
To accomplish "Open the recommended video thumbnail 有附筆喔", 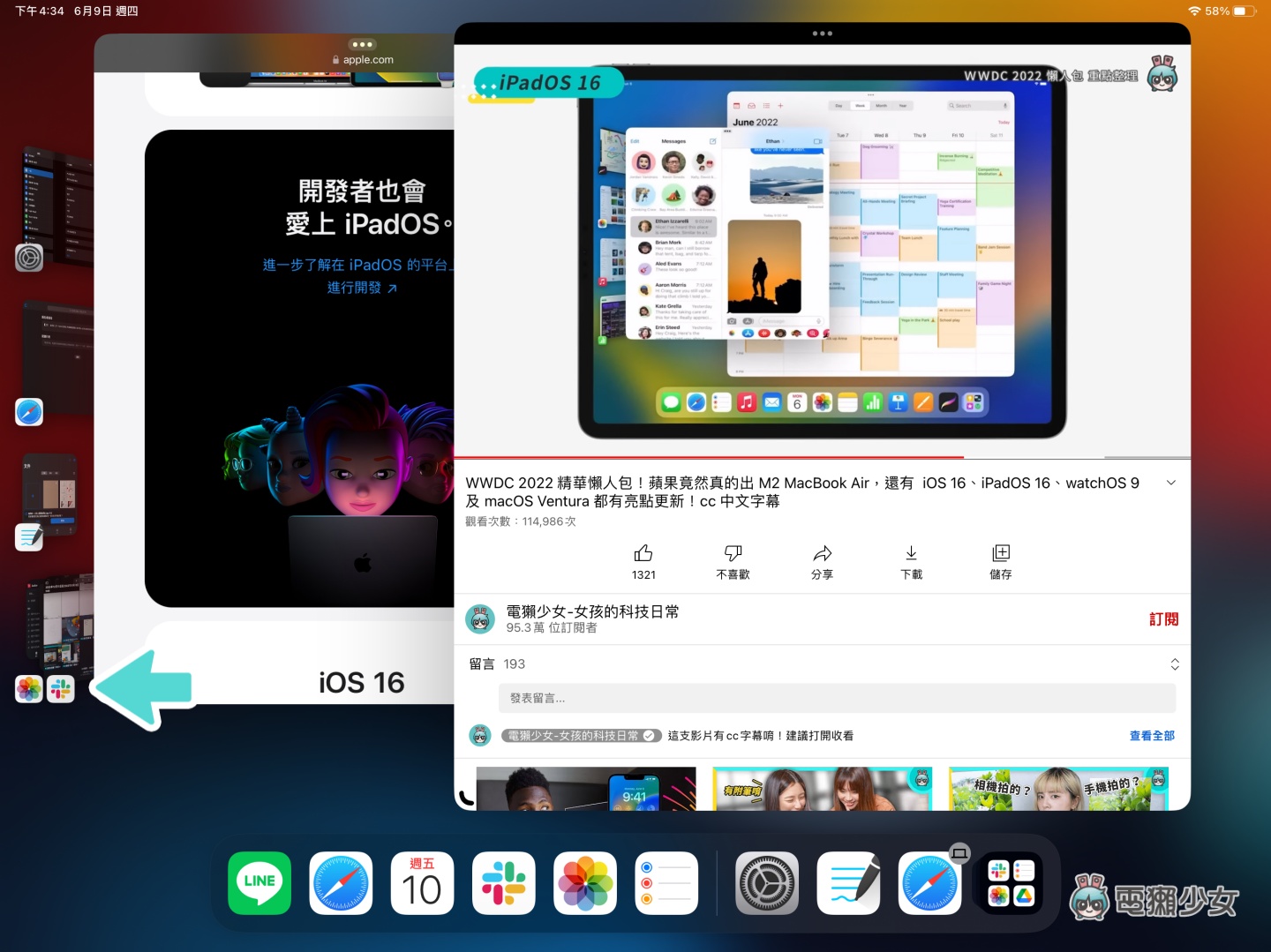I will tap(822, 788).
